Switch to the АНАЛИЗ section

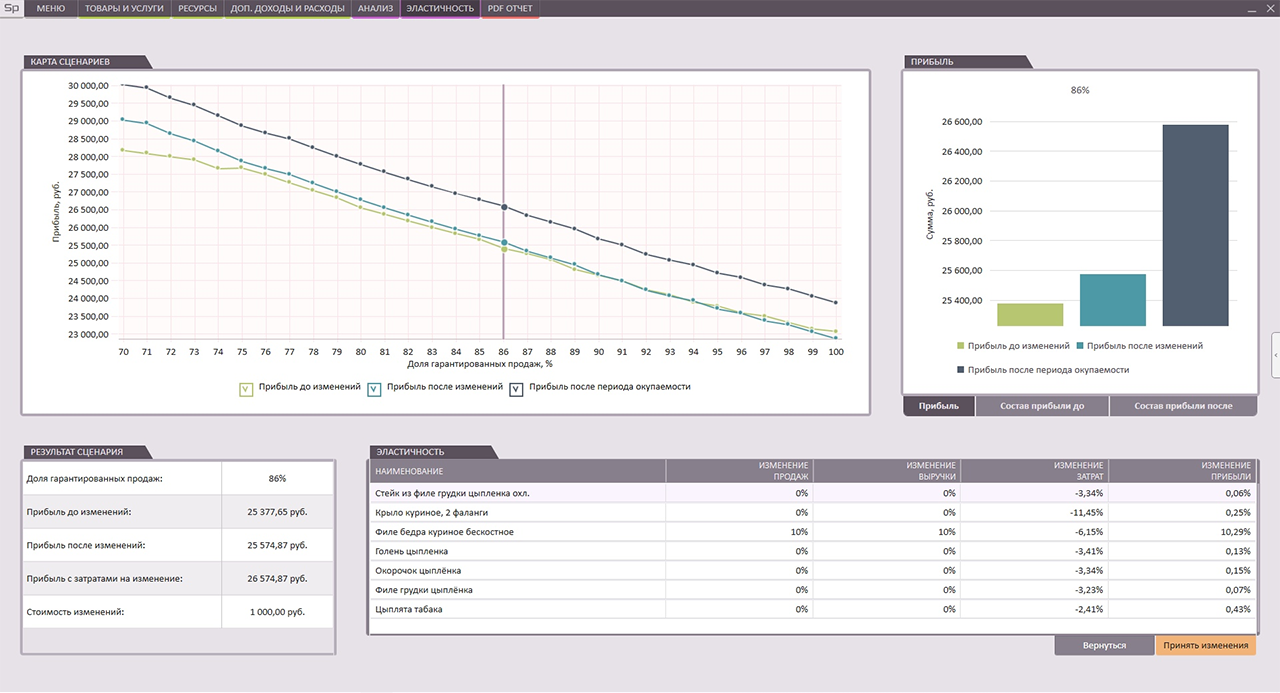[375, 9]
